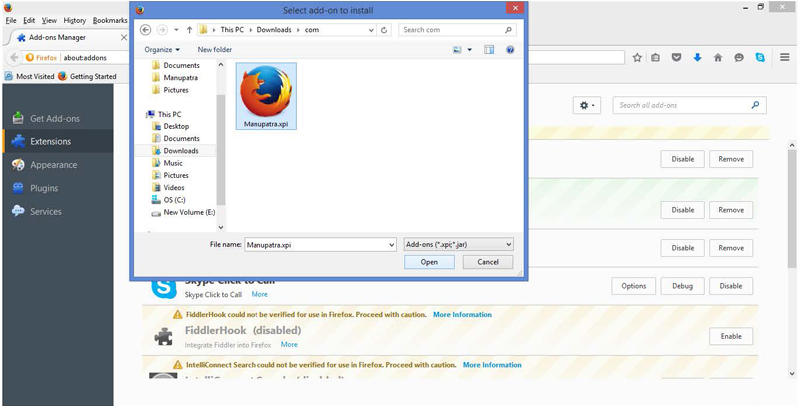Screen dimensions: 800x406
Task: Switch to the Add-ons Manager tab
Action: (x=66, y=37)
